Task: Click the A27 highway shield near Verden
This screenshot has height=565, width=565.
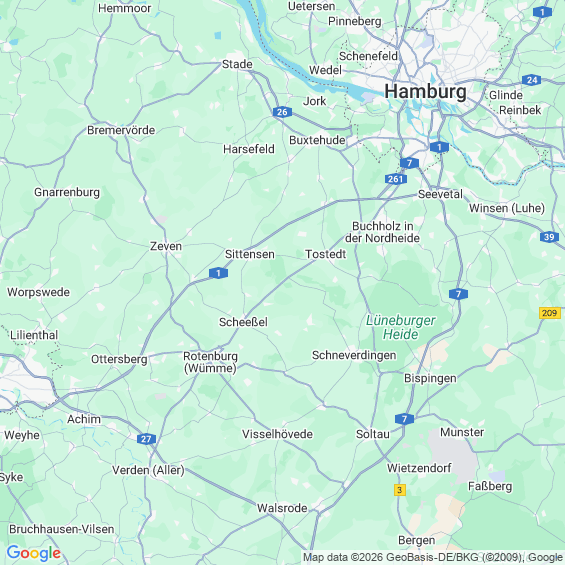Action: (146, 439)
